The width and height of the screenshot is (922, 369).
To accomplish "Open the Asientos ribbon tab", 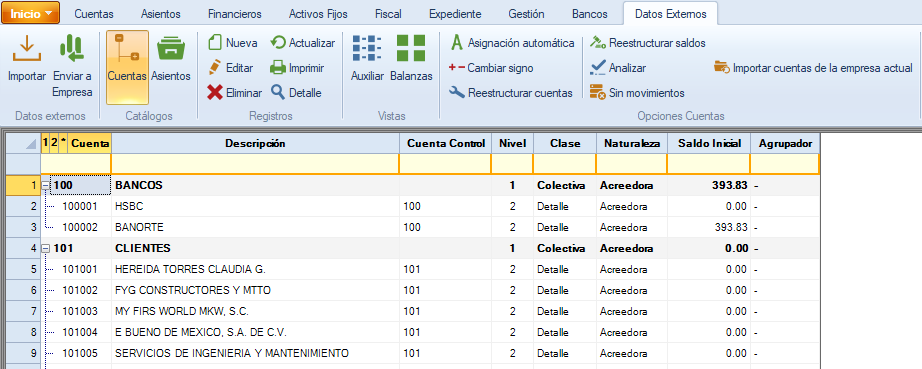I will (x=161, y=14).
